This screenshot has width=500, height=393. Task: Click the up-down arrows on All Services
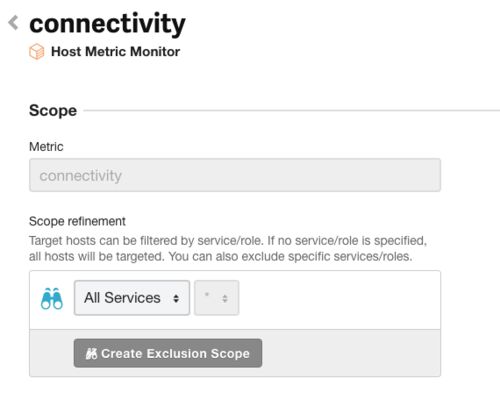176,298
